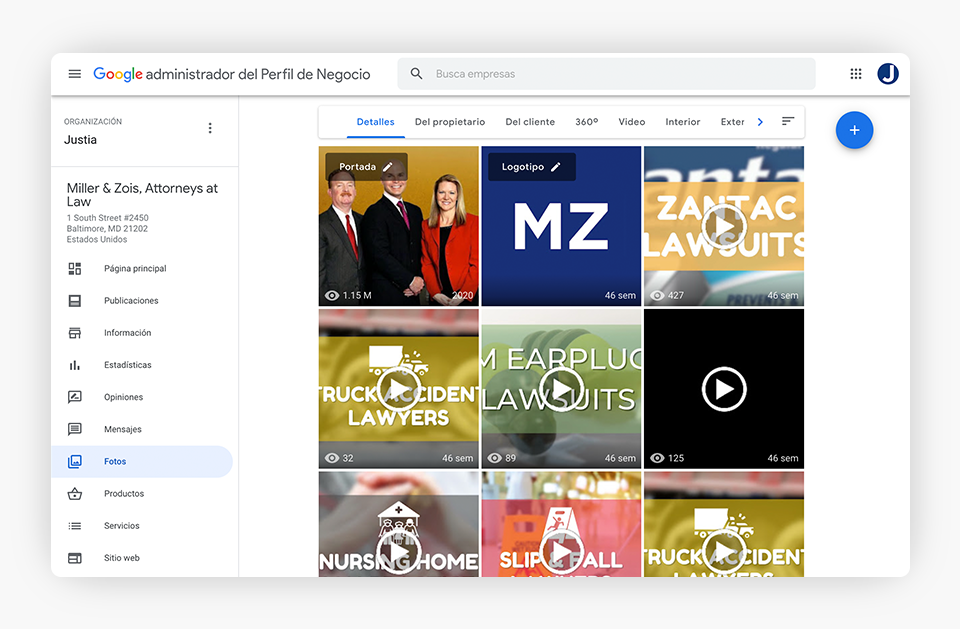Open the 360° tab

pyautogui.click(x=587, y=122)
